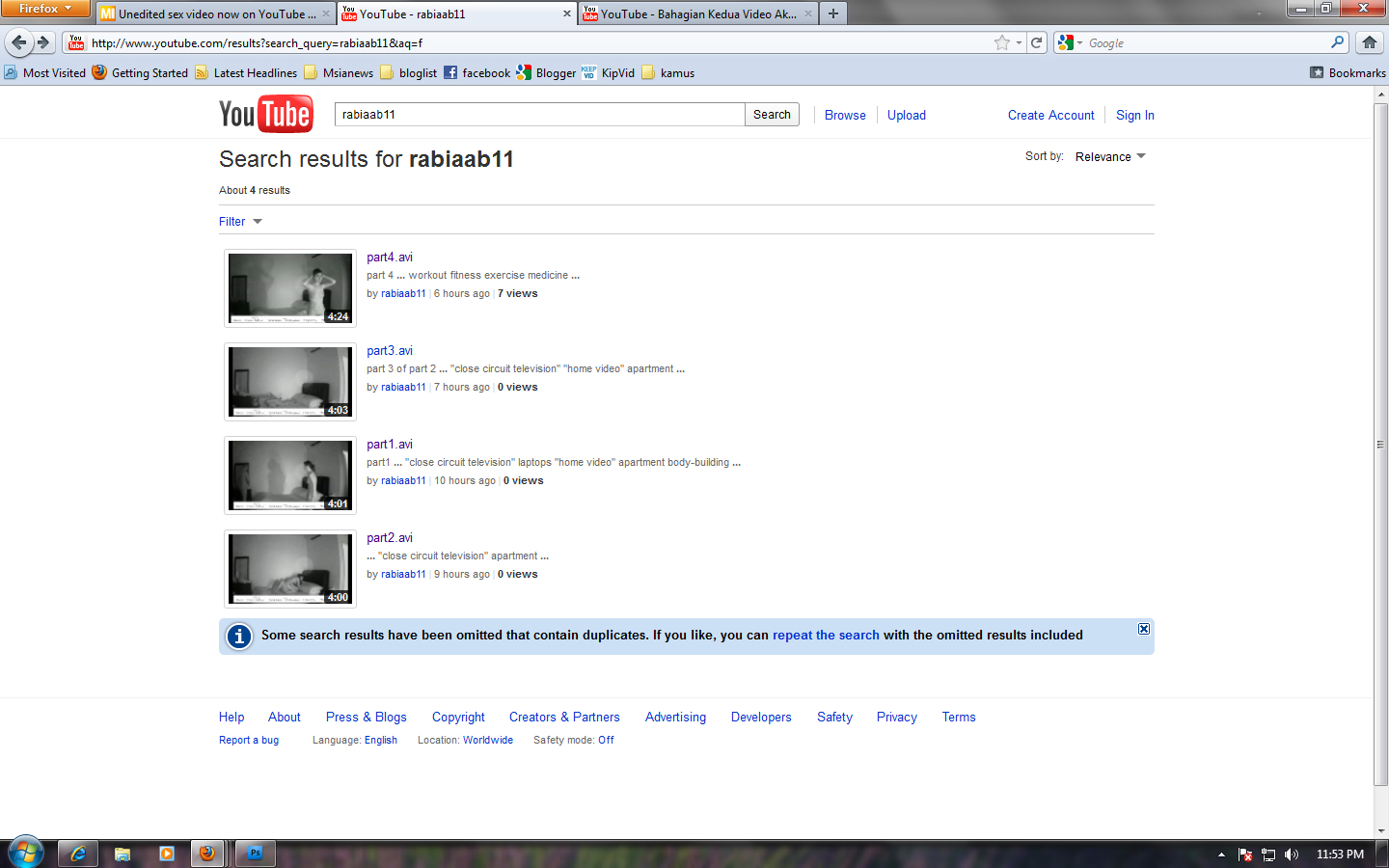The image size is (1389, 868).
Task: Click the YouTube search input field
Action: click(x=539, y=114)
